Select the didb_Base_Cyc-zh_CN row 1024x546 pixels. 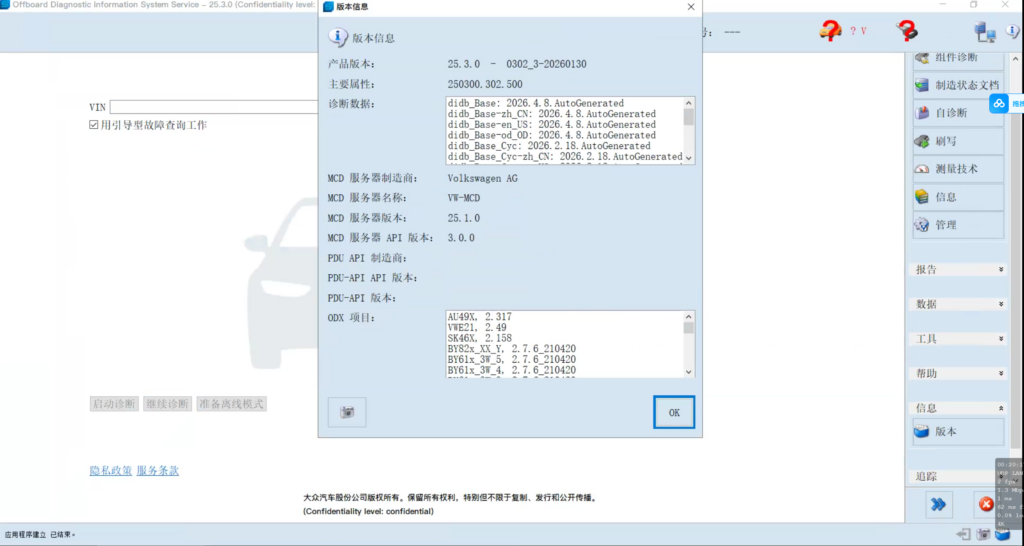565,156
